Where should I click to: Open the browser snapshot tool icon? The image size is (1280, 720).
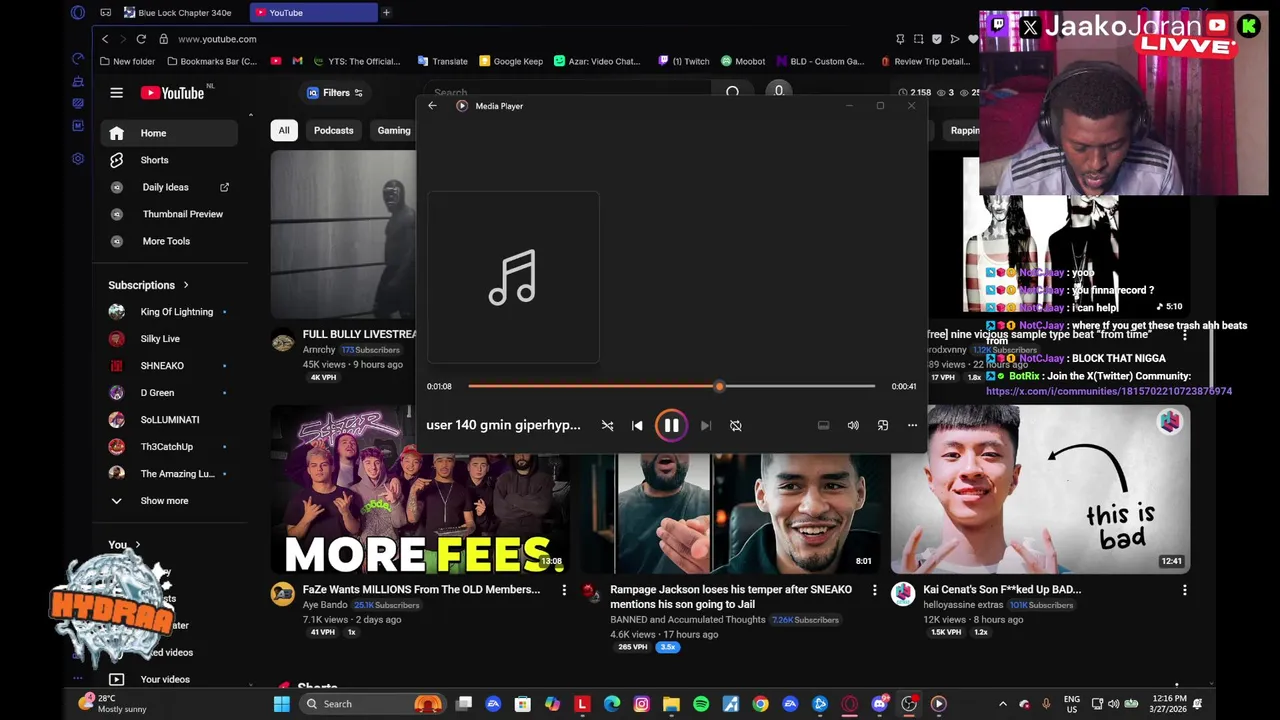pyautogui.click(x=918, y=39)
